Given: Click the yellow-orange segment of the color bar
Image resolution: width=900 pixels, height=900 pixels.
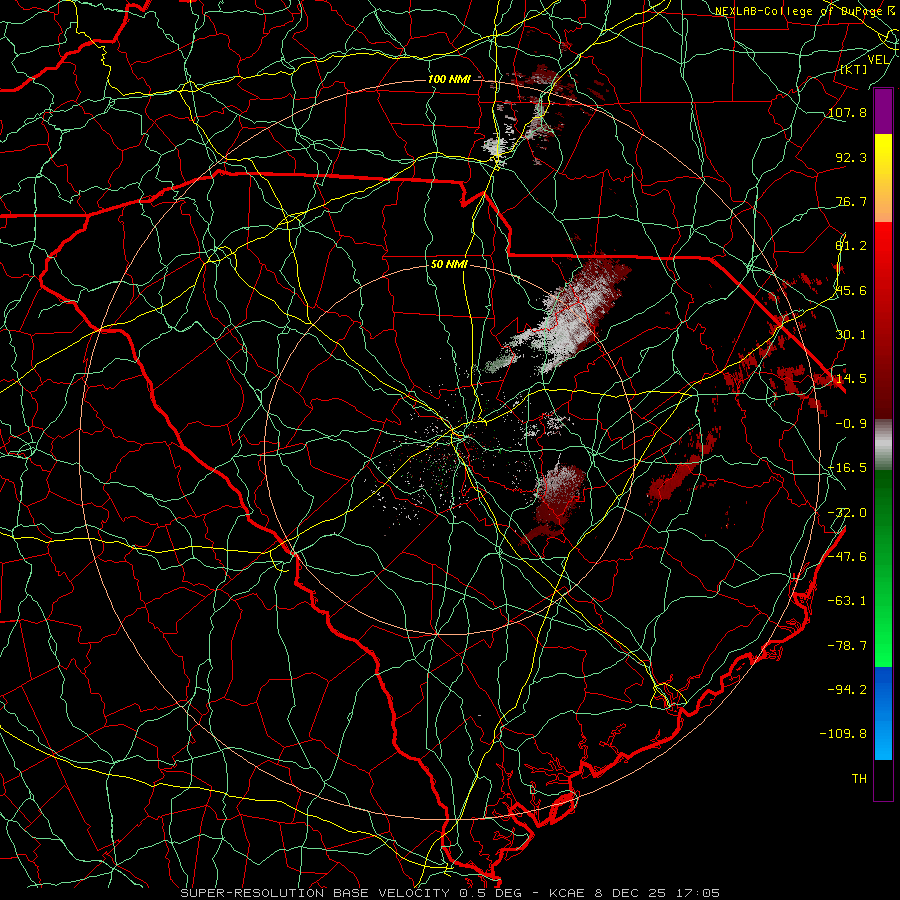Looking at the screenshot, I should coord(883,178).
